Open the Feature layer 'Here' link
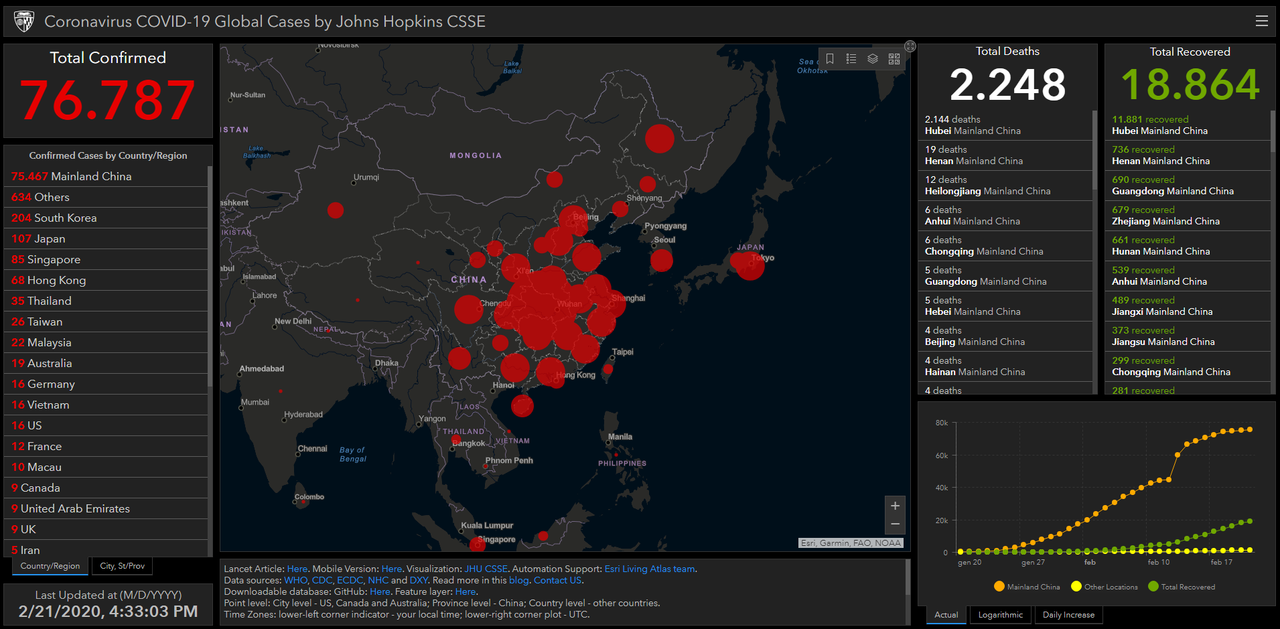Viewport: 1280px width, 629px height. (465, 592)
